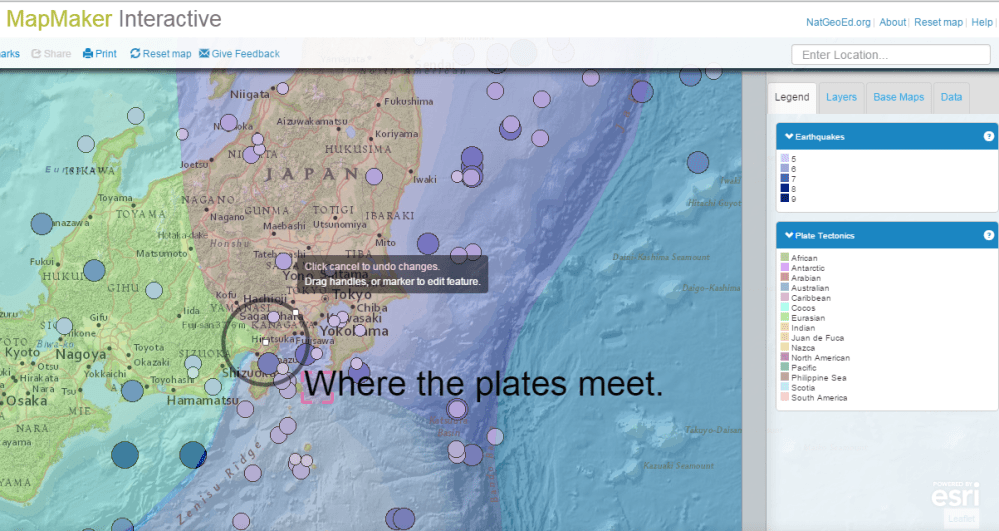Open the Help link in header
The image size is (999, 531).
coord(982,22)
